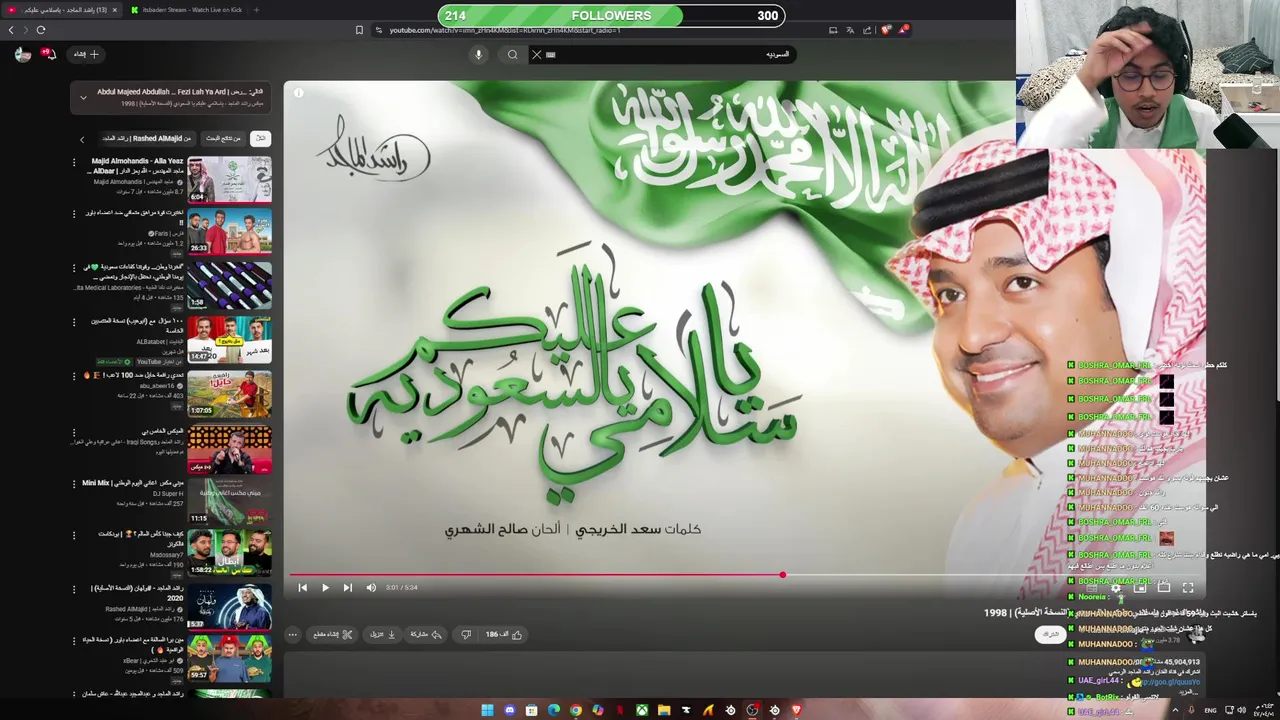Bookmark the page via address bar icon

[359, 30]
